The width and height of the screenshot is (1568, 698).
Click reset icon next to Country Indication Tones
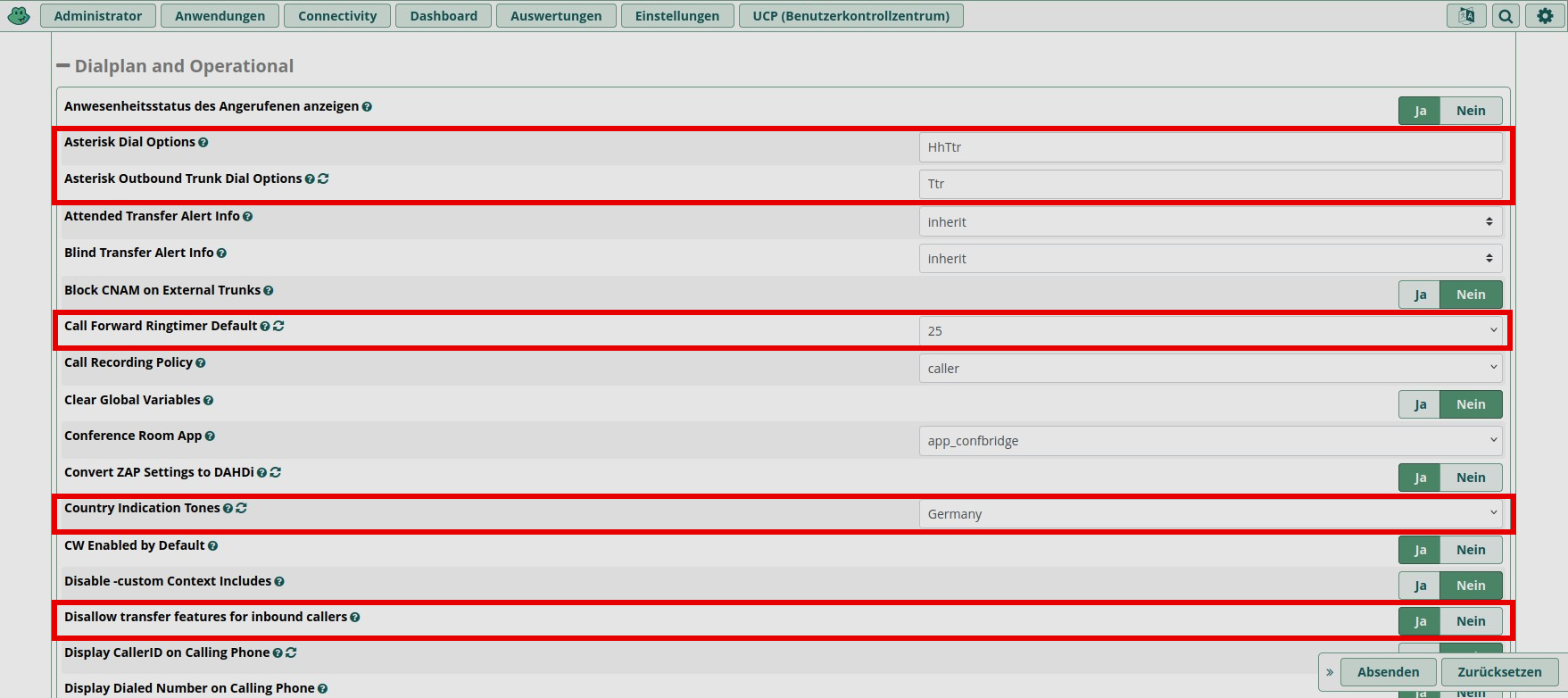[242, 508]
